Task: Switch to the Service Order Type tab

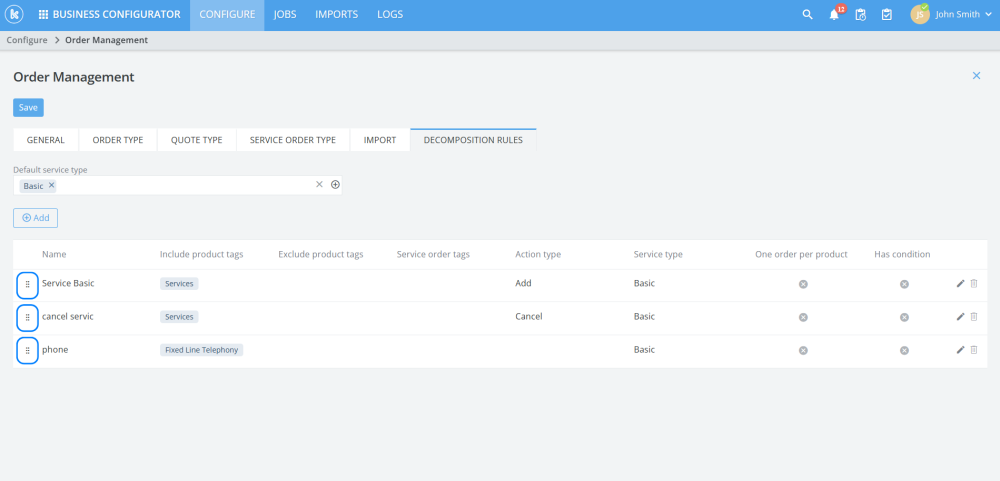Action: pyautogui.click(x=293, y=140)
